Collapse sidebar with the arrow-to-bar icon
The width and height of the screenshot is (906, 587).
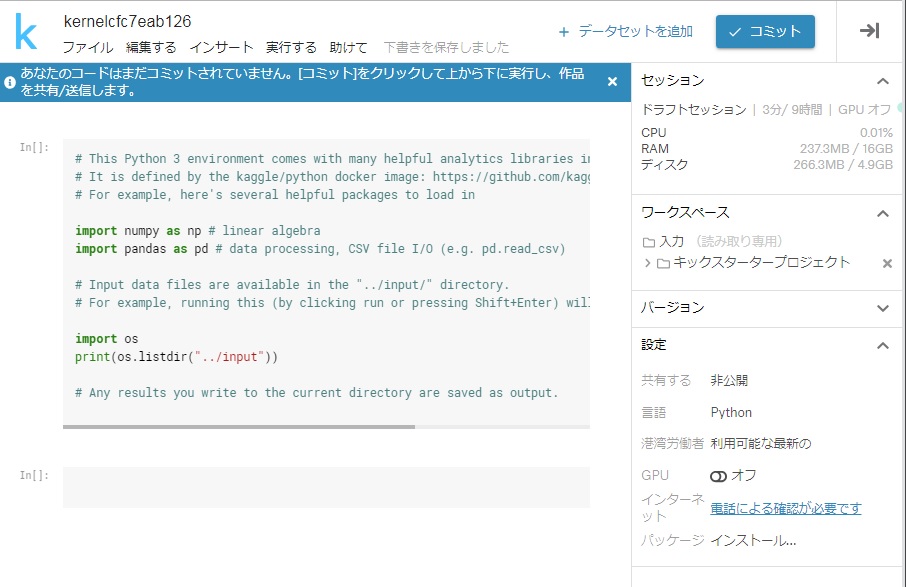click(x=870, y=31)
